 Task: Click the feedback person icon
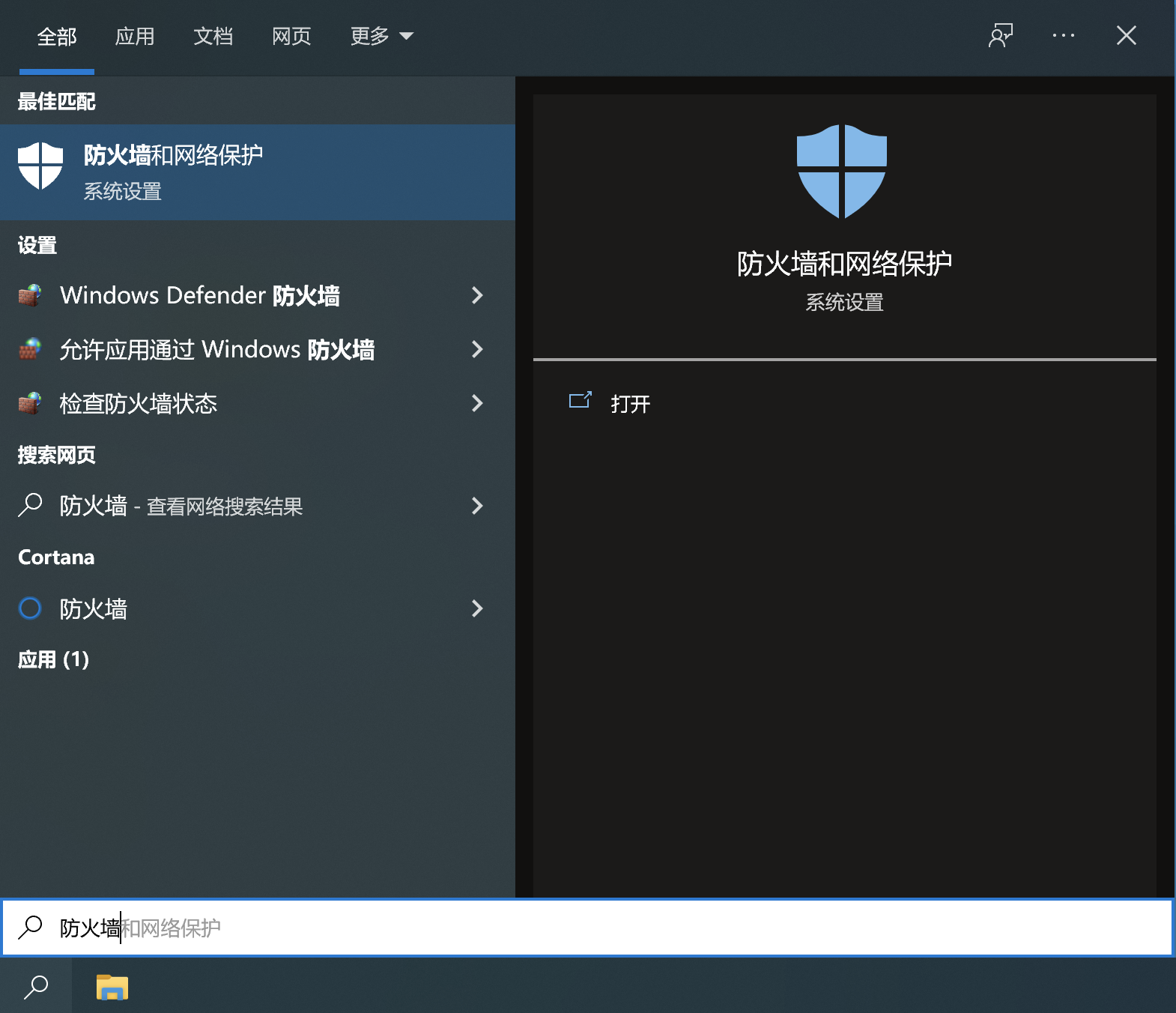click(1001, 35)
